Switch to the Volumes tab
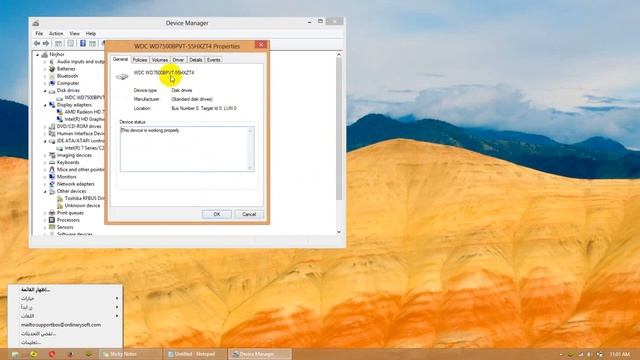Viewport: 640px width, 360px height. 160,60
